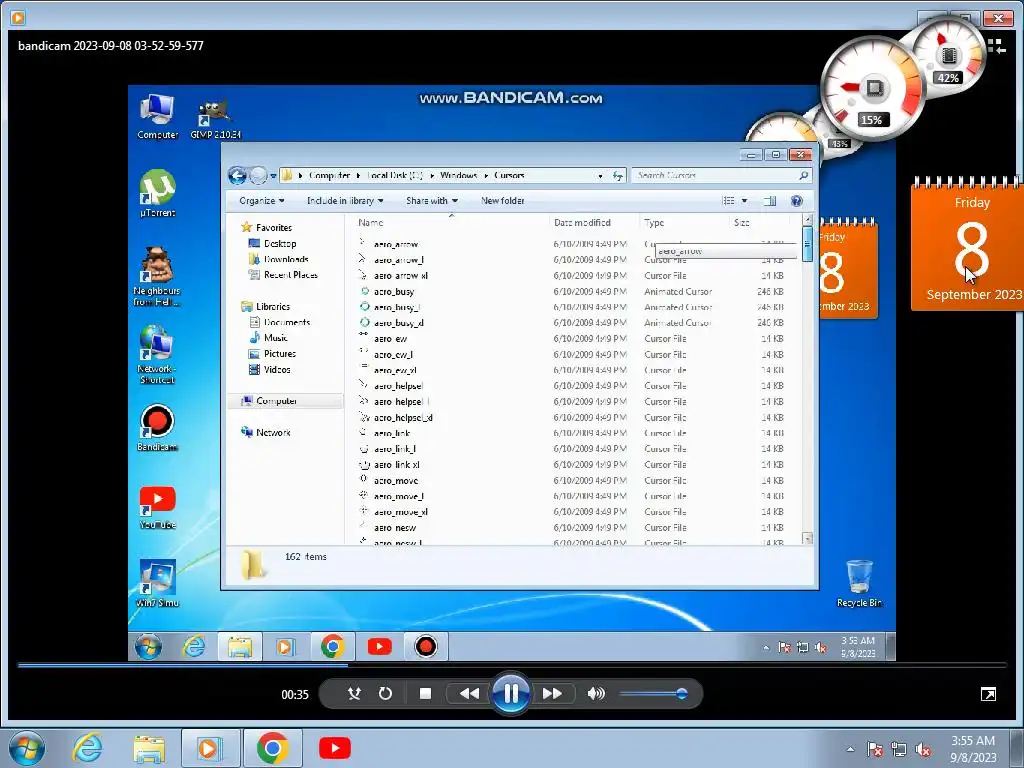Click the Back button in the Cursors window
The image size is (1024, 768).
tap(237, 175)
